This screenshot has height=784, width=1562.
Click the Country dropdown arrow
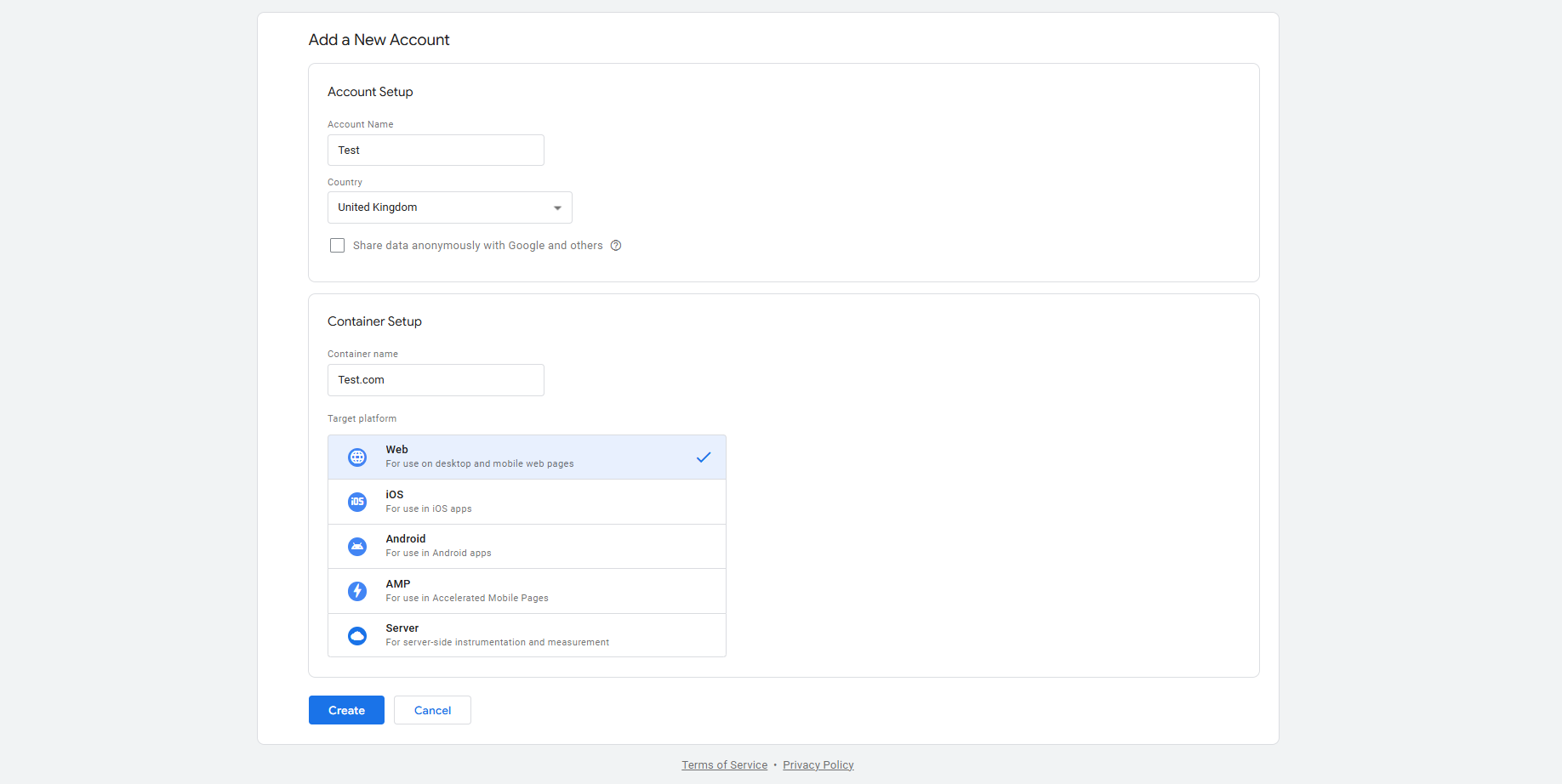tap(557, 207)
